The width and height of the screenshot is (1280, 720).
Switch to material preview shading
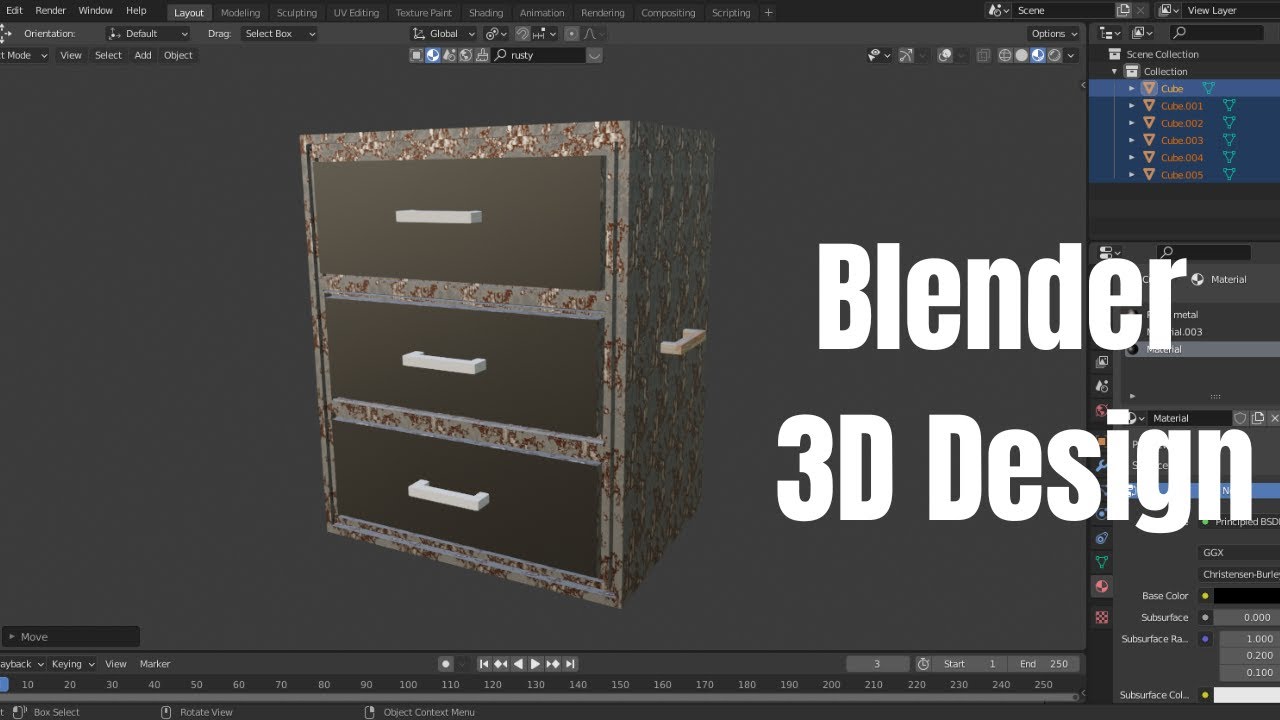[x=1038, y=55]
